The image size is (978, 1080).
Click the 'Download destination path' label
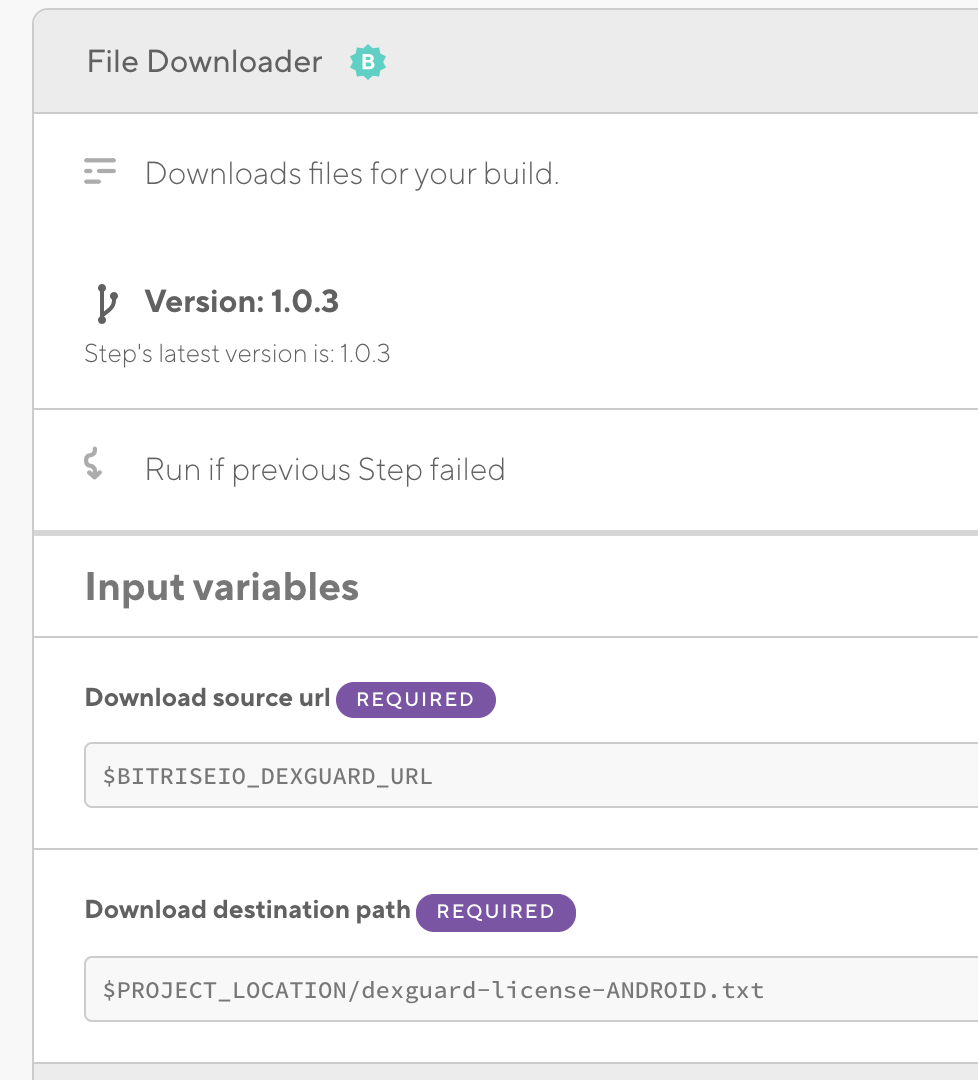247,910
